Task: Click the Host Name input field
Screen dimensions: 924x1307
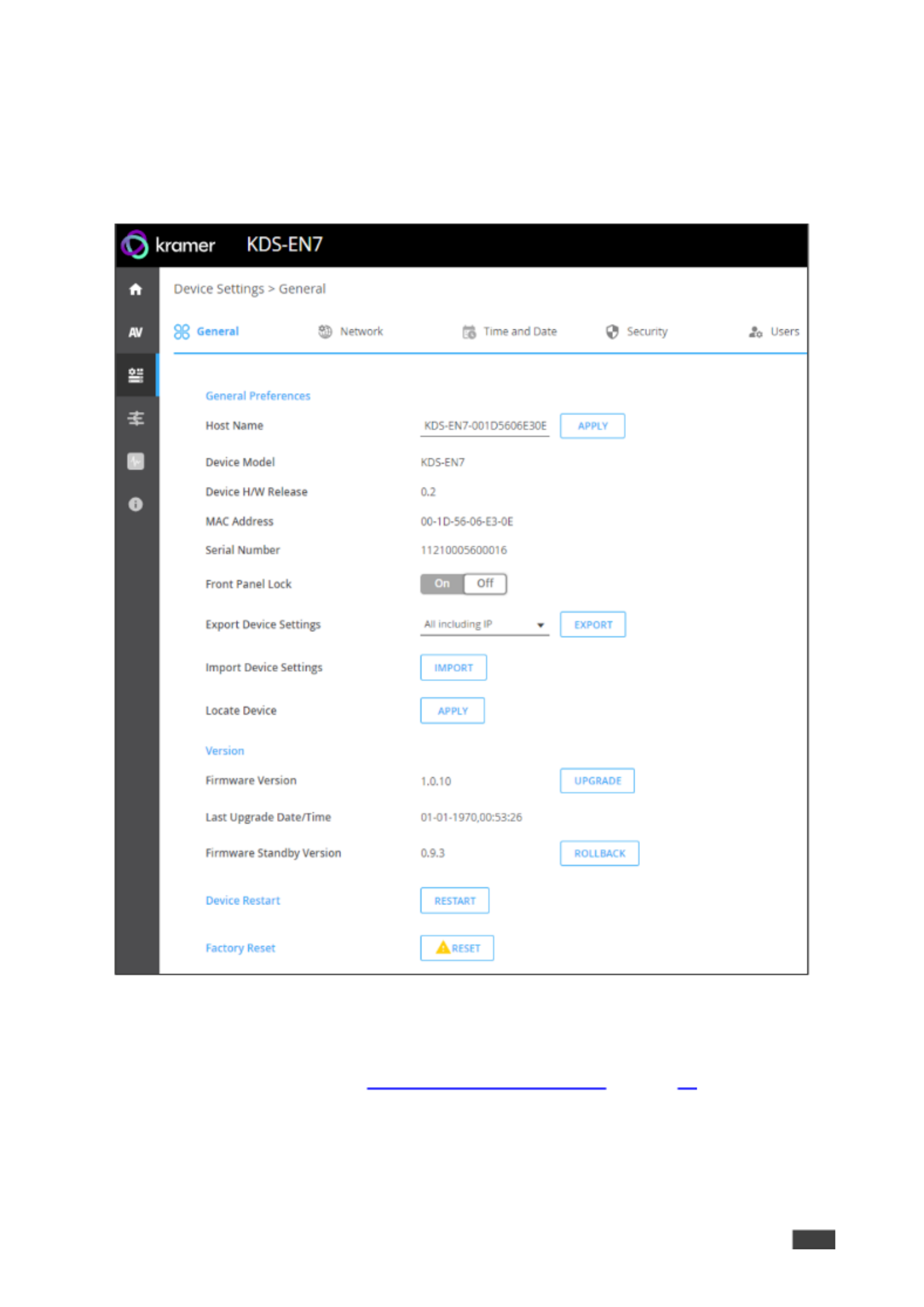Action: tap(485, 426)
